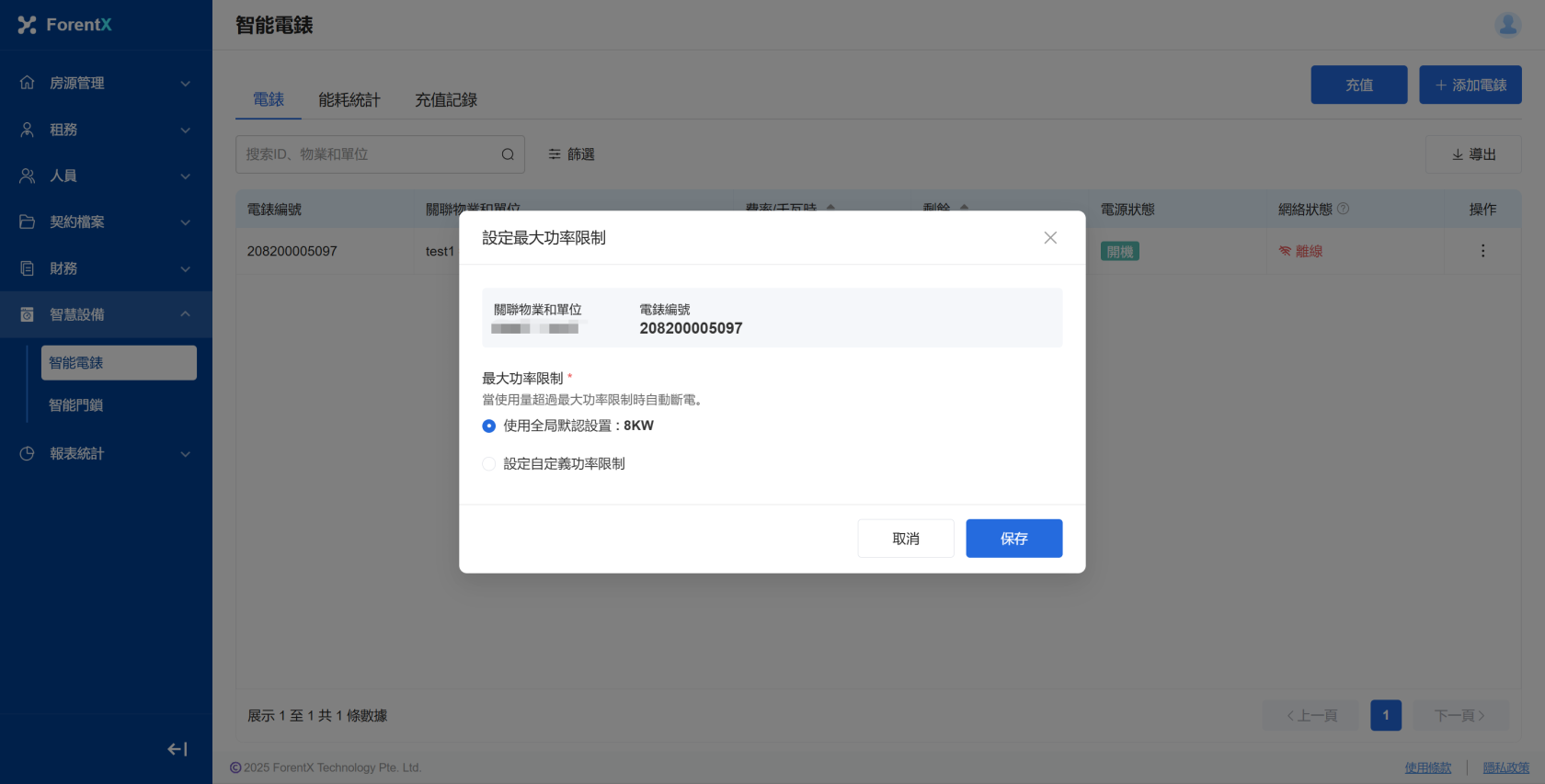Screen dimensions: 1545x784
Task: Expand the 財務 sidebar menu
Action: coord(106,268)
